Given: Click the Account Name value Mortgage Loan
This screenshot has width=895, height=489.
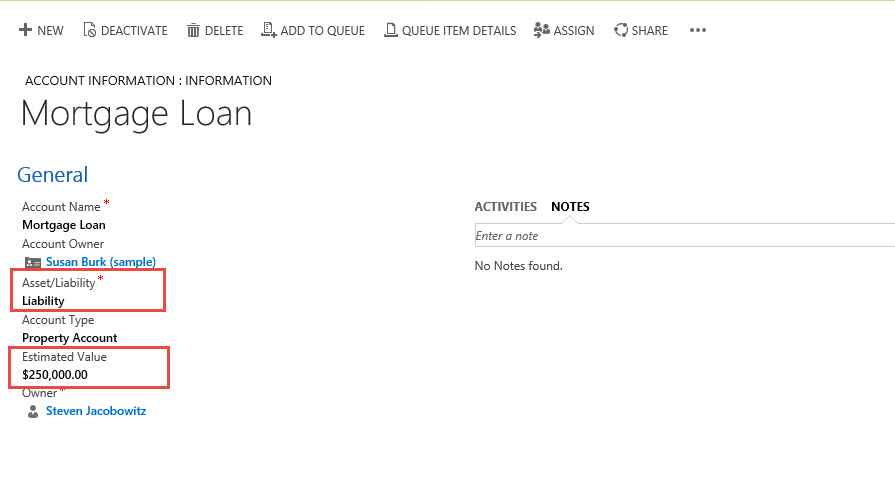Looking at the screenshot, I should click(63, 225).
